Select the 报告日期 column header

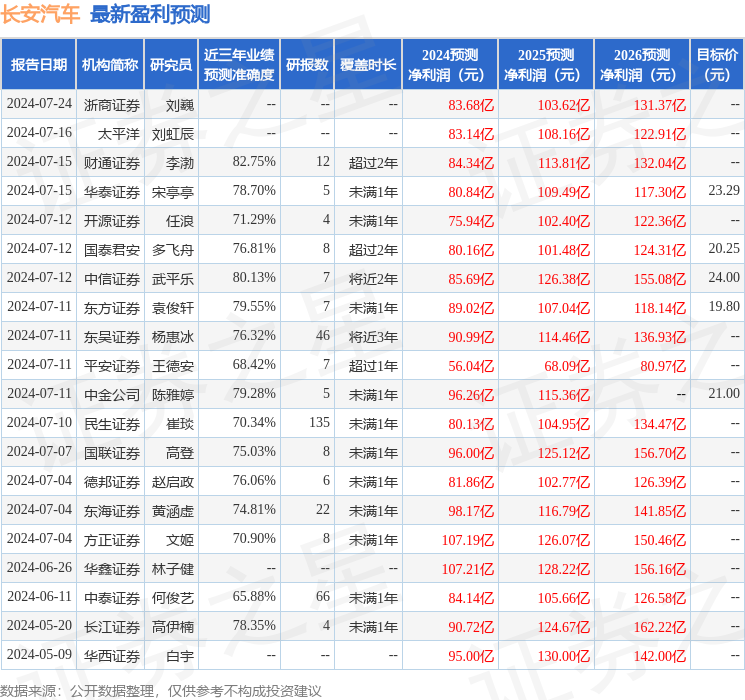tap(39, 65)
